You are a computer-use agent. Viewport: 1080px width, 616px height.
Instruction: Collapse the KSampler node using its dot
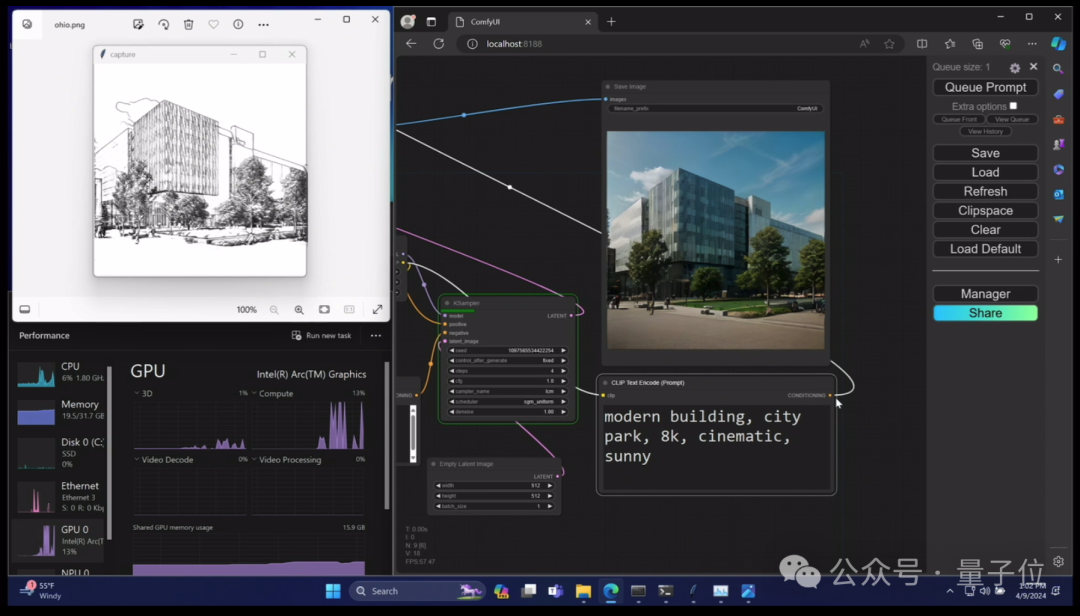pyautogui.click(x=447, y=303)
